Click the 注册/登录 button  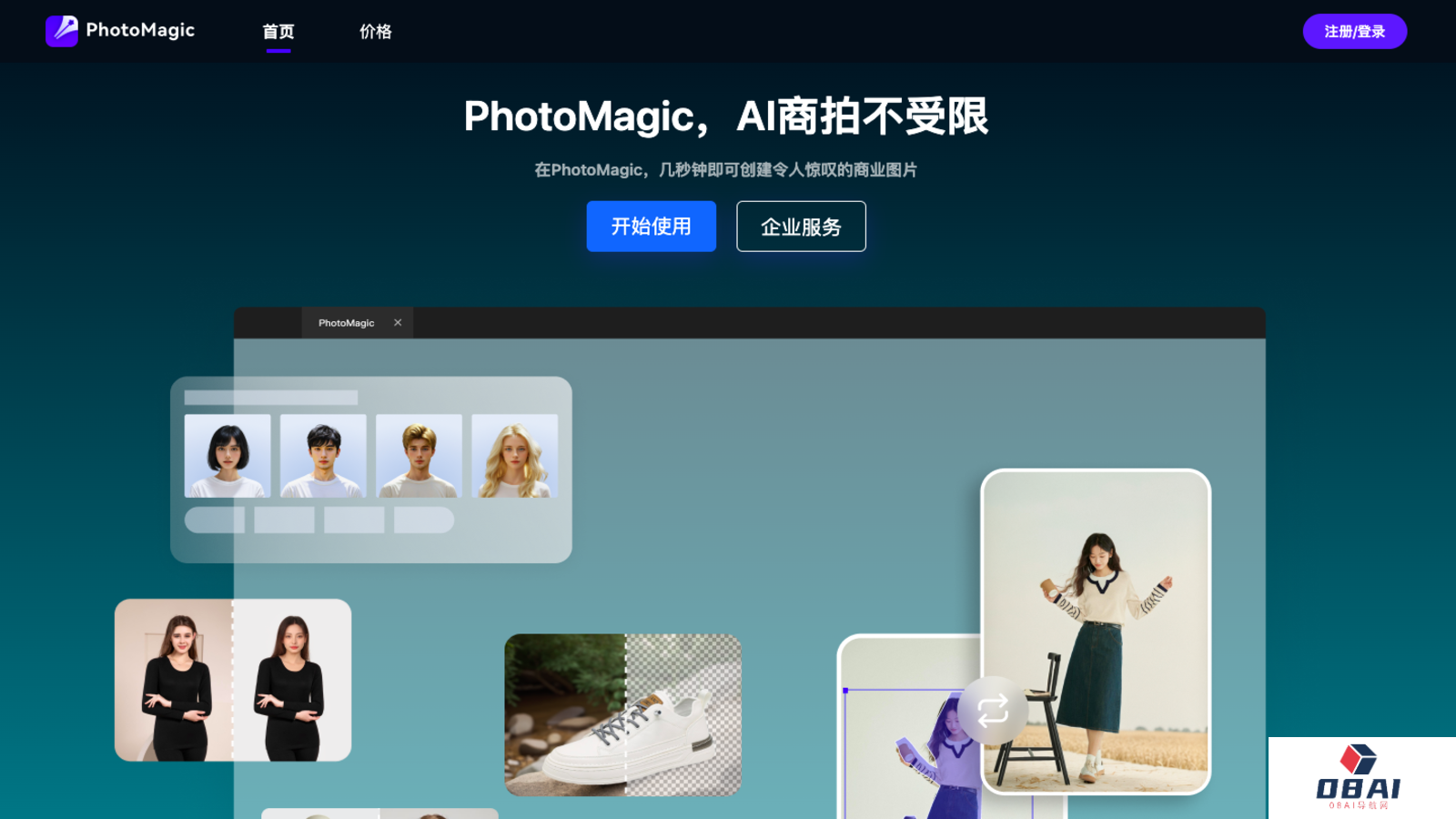click(1355, 32)
